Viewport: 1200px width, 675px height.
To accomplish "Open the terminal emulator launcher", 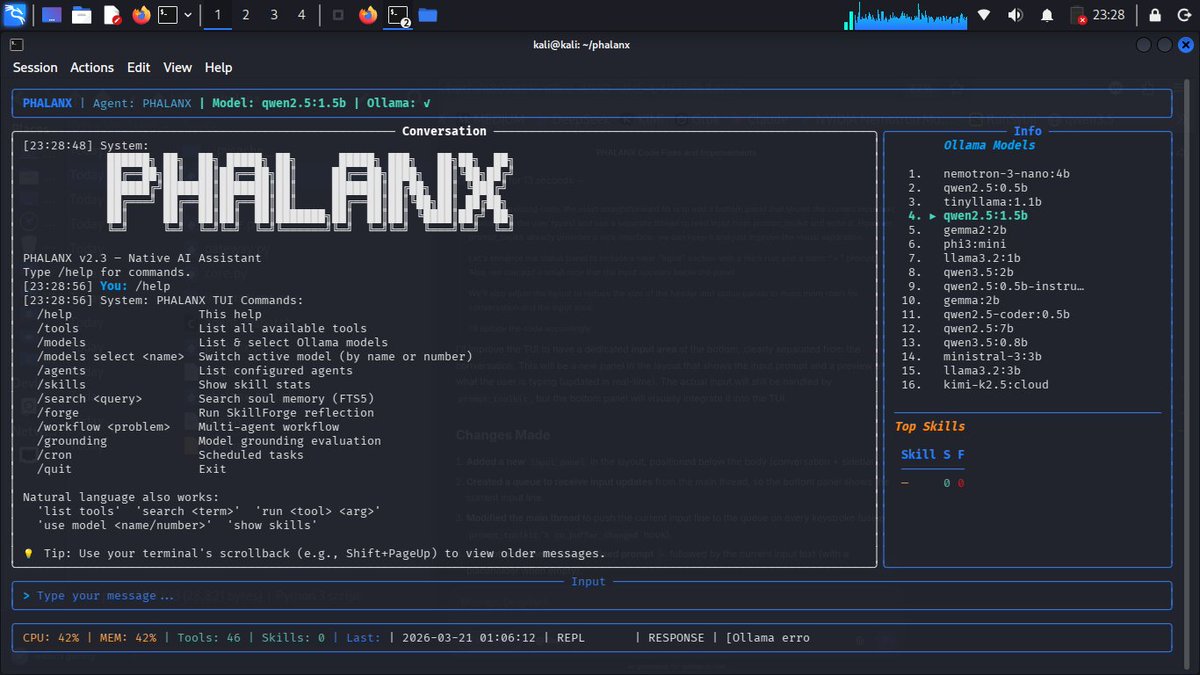I will [x=169, y=15].
